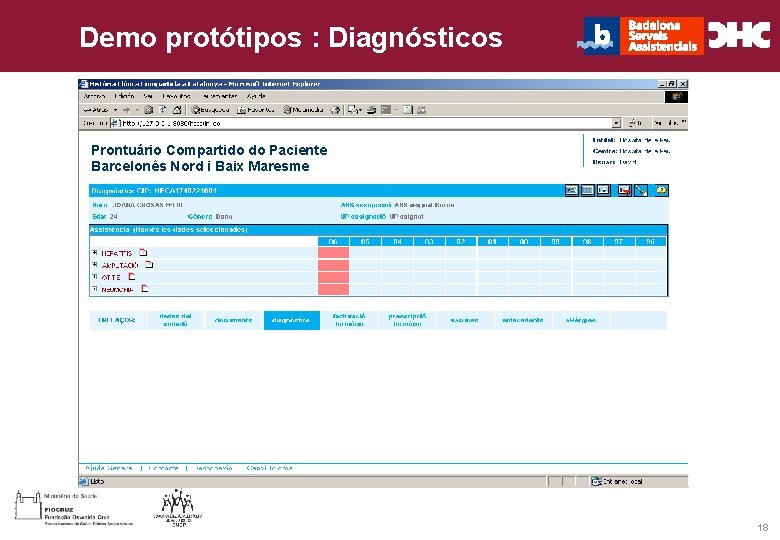Image resolution: width=780 pixels, height=540 pixels.
Task: Click the red year-06 cell for HEPATITIS
Action: click(x=333, y=253)
